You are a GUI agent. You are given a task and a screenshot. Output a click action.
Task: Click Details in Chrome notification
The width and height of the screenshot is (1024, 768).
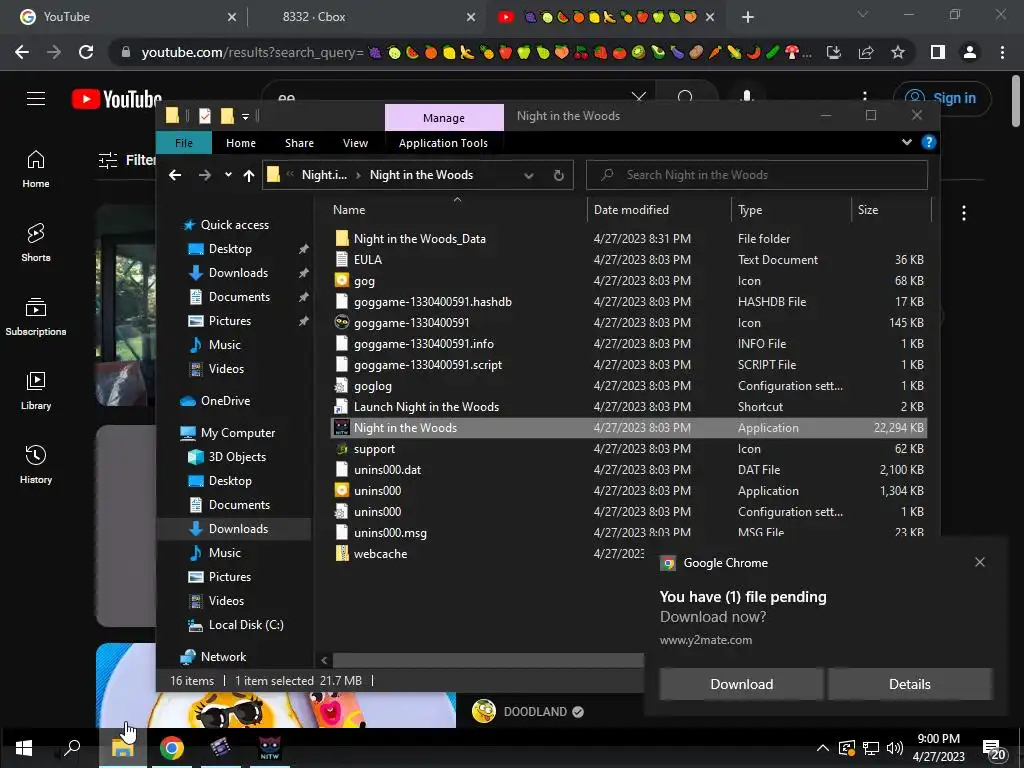[x=910, y=684]
